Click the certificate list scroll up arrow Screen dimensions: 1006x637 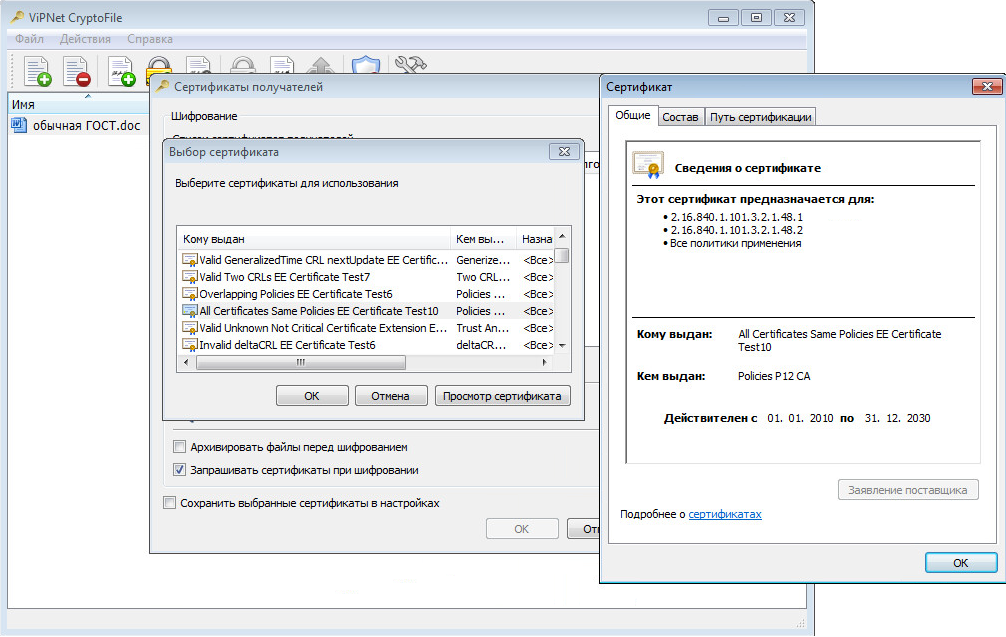tap(562, 236)
